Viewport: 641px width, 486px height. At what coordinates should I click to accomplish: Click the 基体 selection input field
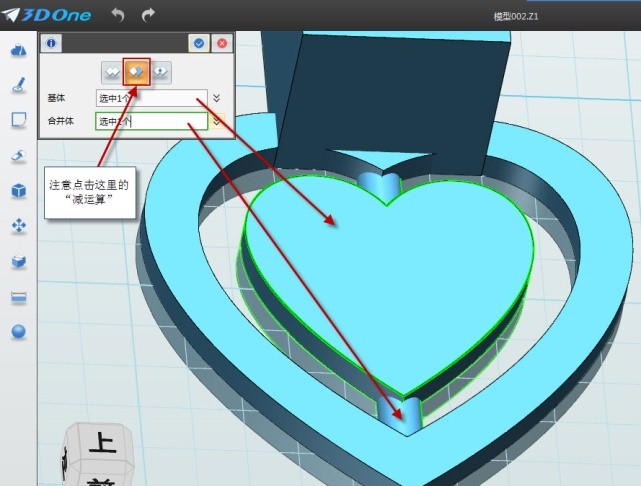151,98
